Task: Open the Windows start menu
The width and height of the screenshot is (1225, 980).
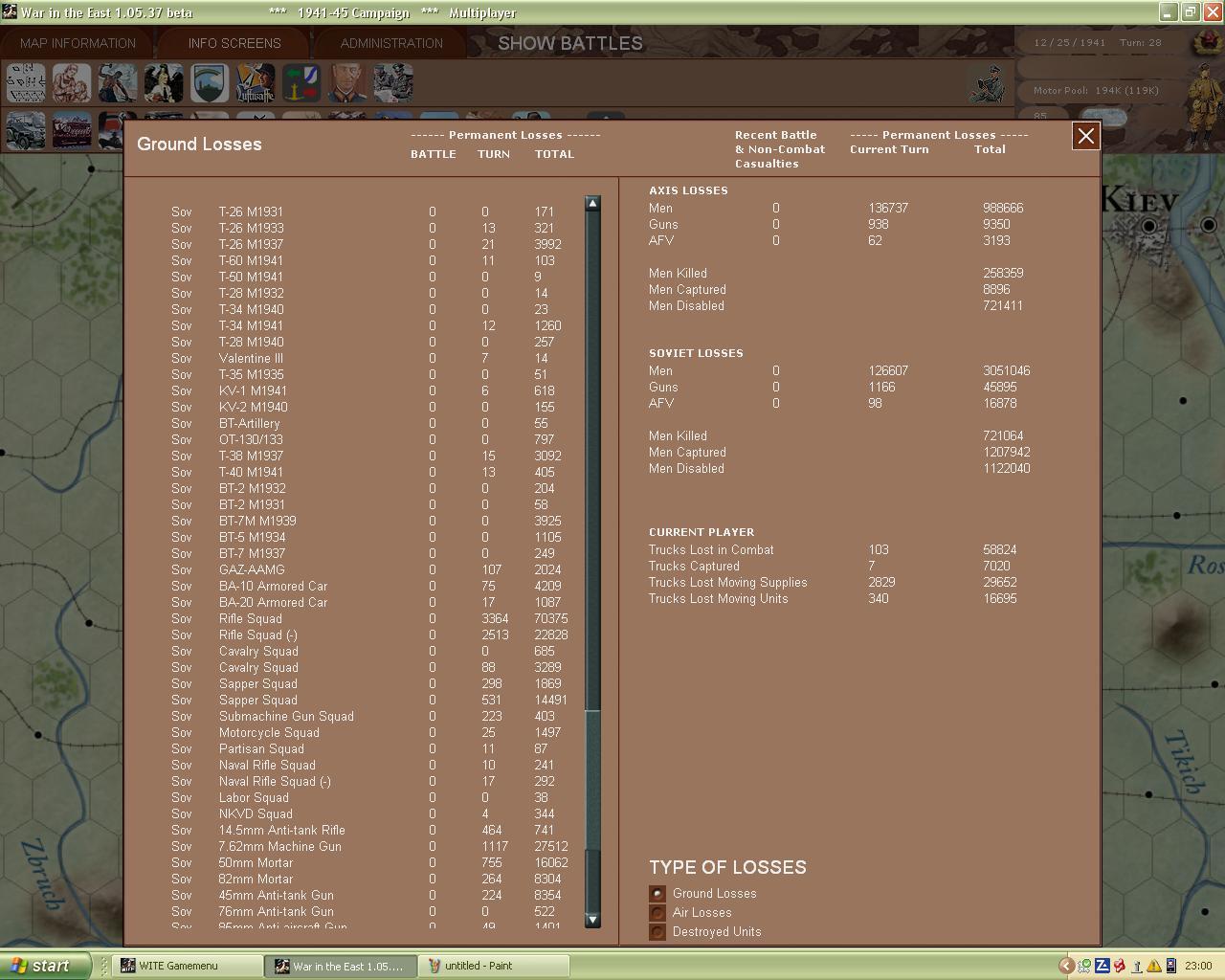Action: 45,966
